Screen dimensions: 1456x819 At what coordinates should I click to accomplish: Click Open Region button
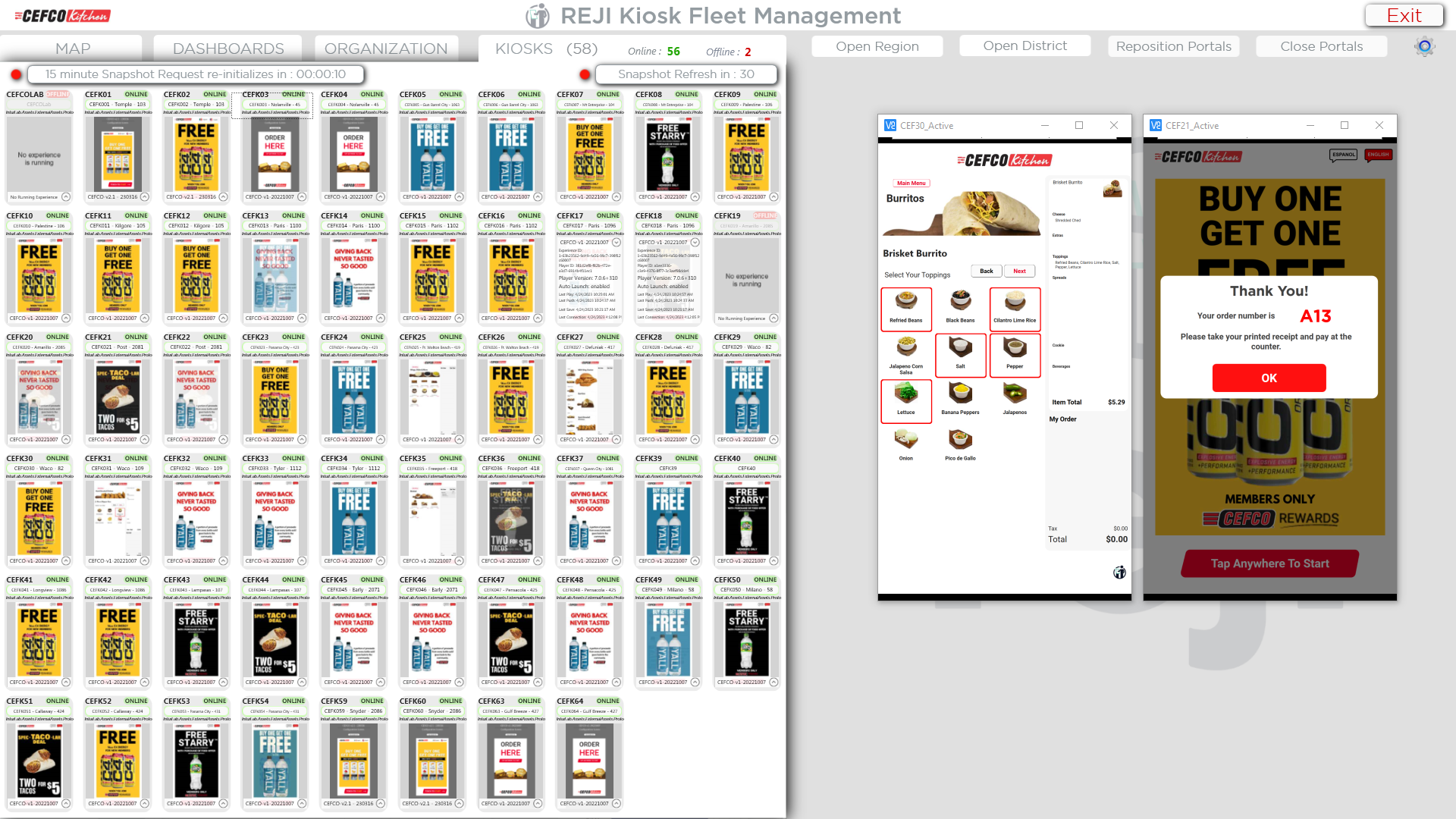click(x=877, y=46)
